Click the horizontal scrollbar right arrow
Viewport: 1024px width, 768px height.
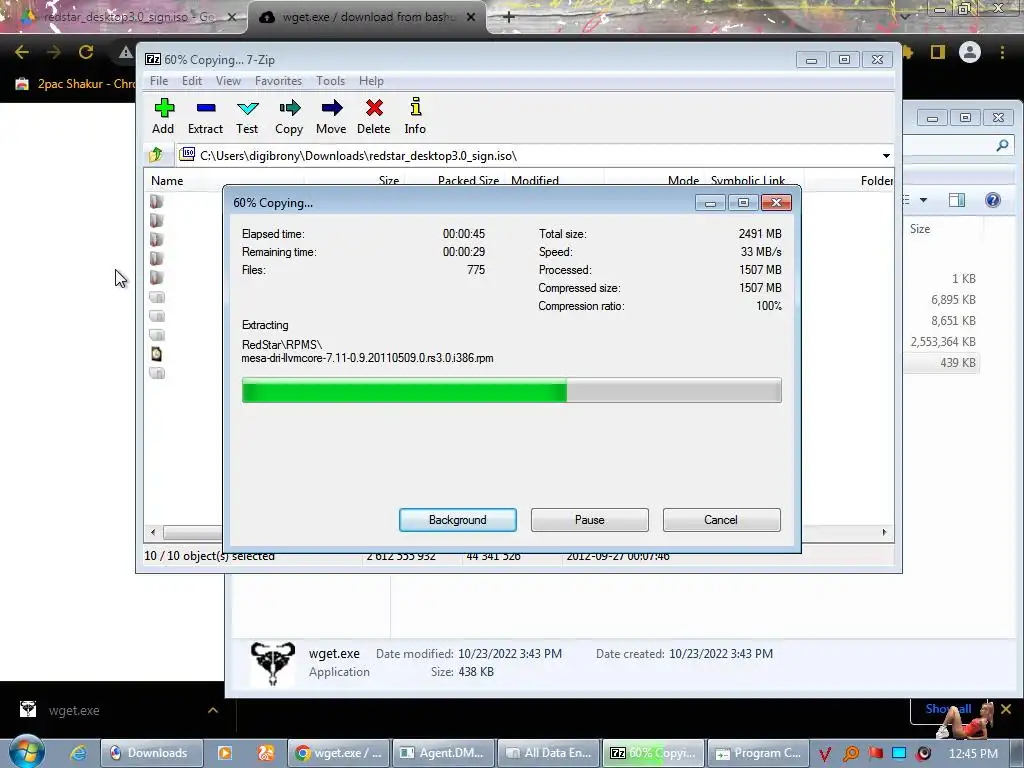pos(884,532)
